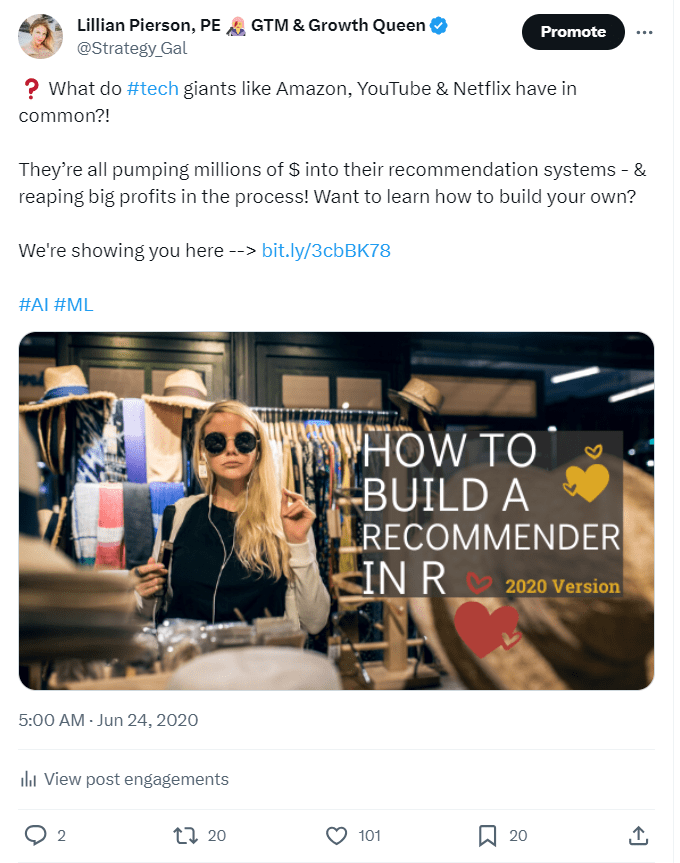
Task: Open the #ML hashtag
Action: 74,304
